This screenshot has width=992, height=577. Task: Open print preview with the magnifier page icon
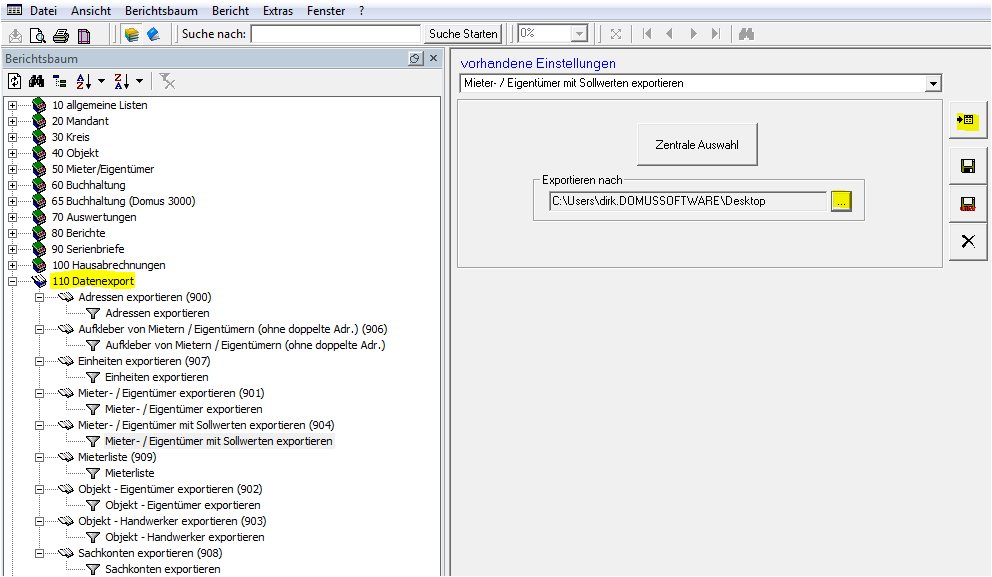[38, 35]
